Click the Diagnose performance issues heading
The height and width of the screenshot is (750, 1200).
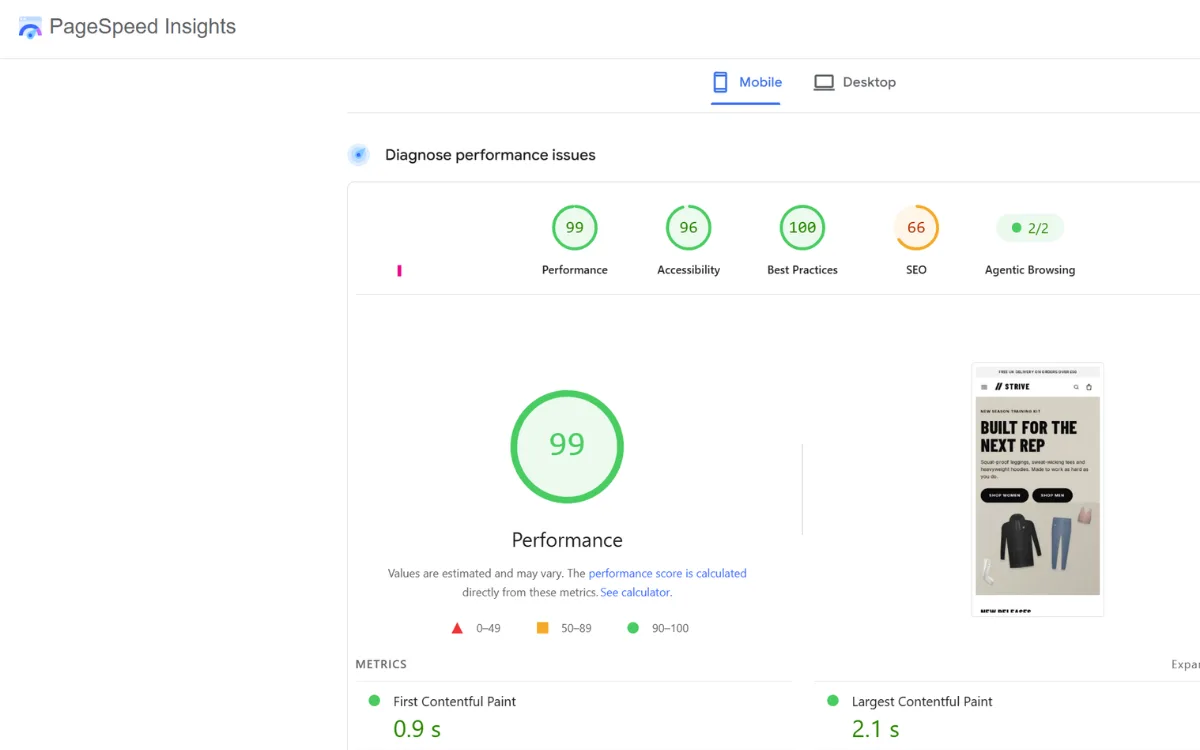point(490,155)
